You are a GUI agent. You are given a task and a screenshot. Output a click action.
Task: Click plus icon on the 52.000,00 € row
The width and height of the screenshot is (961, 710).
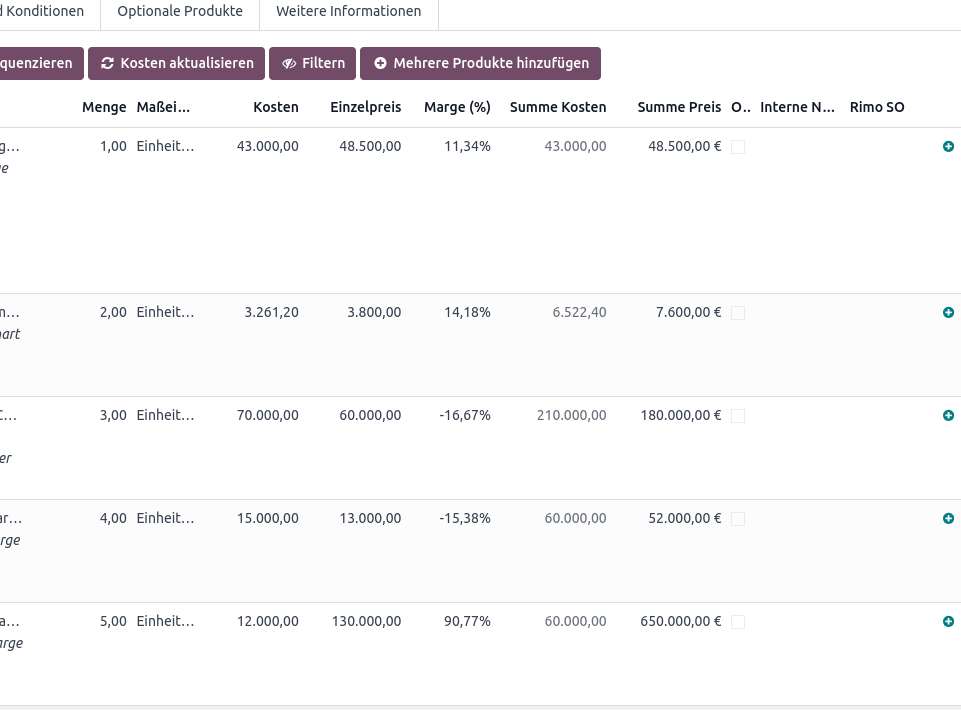pos(948,519)
